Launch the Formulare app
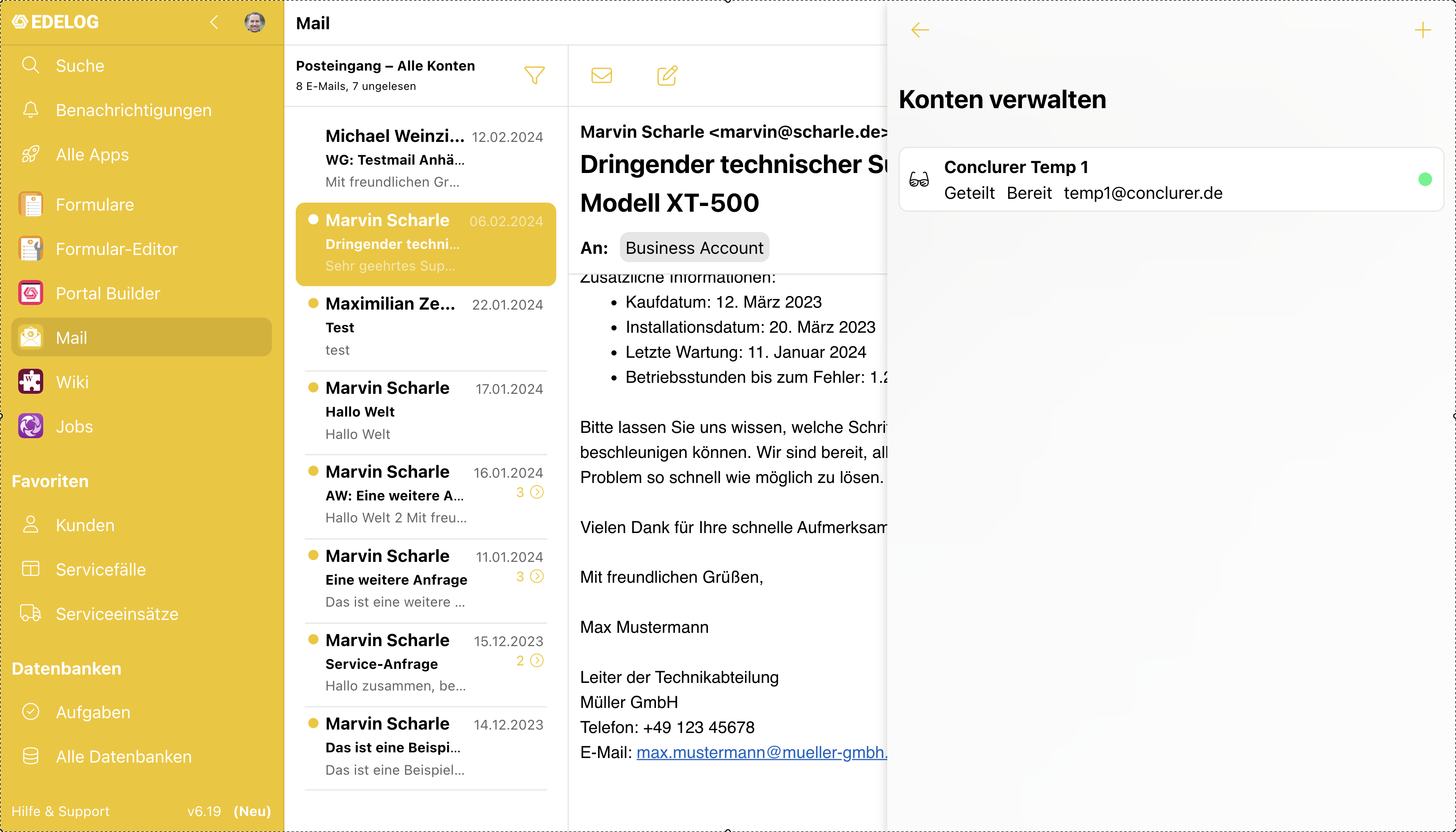Viewport: 1456px width, 832px height. 141,204
